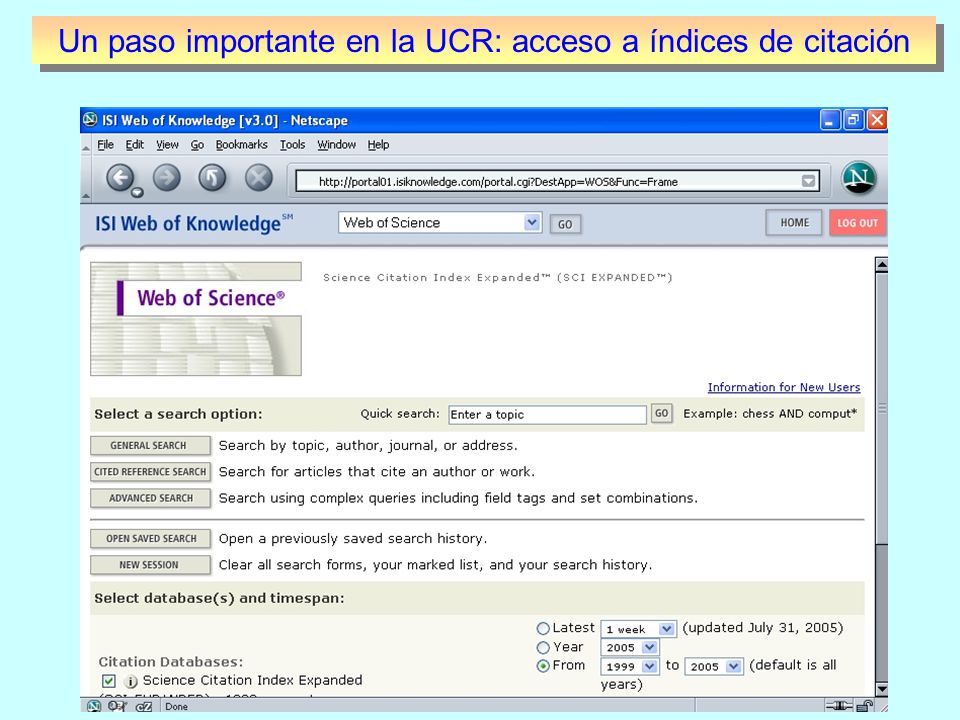Image resolution: width=960 pixels, height=720 pixels.
Task: Click the ADVANCED SEARCH button
Action: pos(150,498)
